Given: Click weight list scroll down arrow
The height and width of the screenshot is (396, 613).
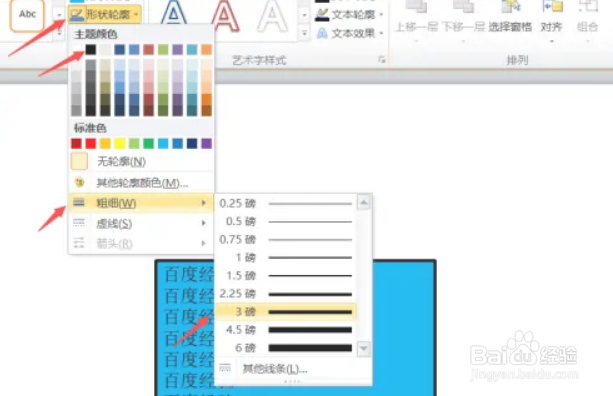Looking at the screenshot, I should pos(364,348).
